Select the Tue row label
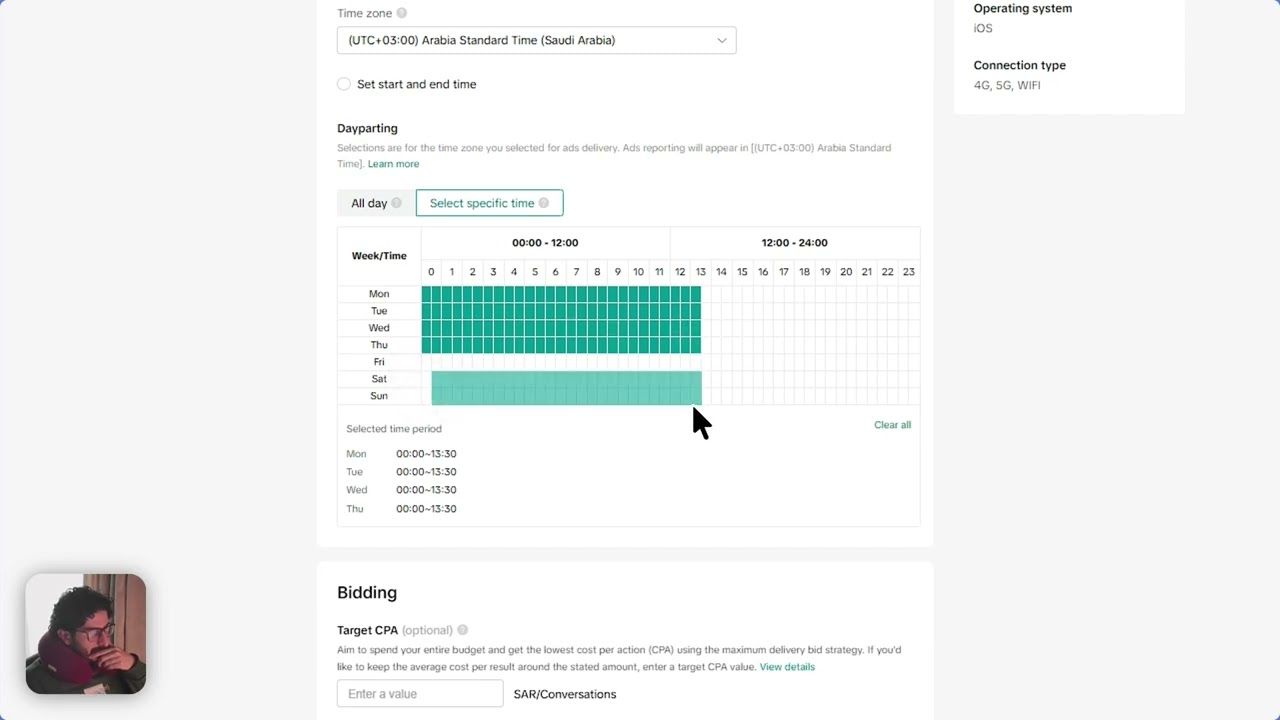The height and width of the screenshot is (720, 1280). click(379, 311)
